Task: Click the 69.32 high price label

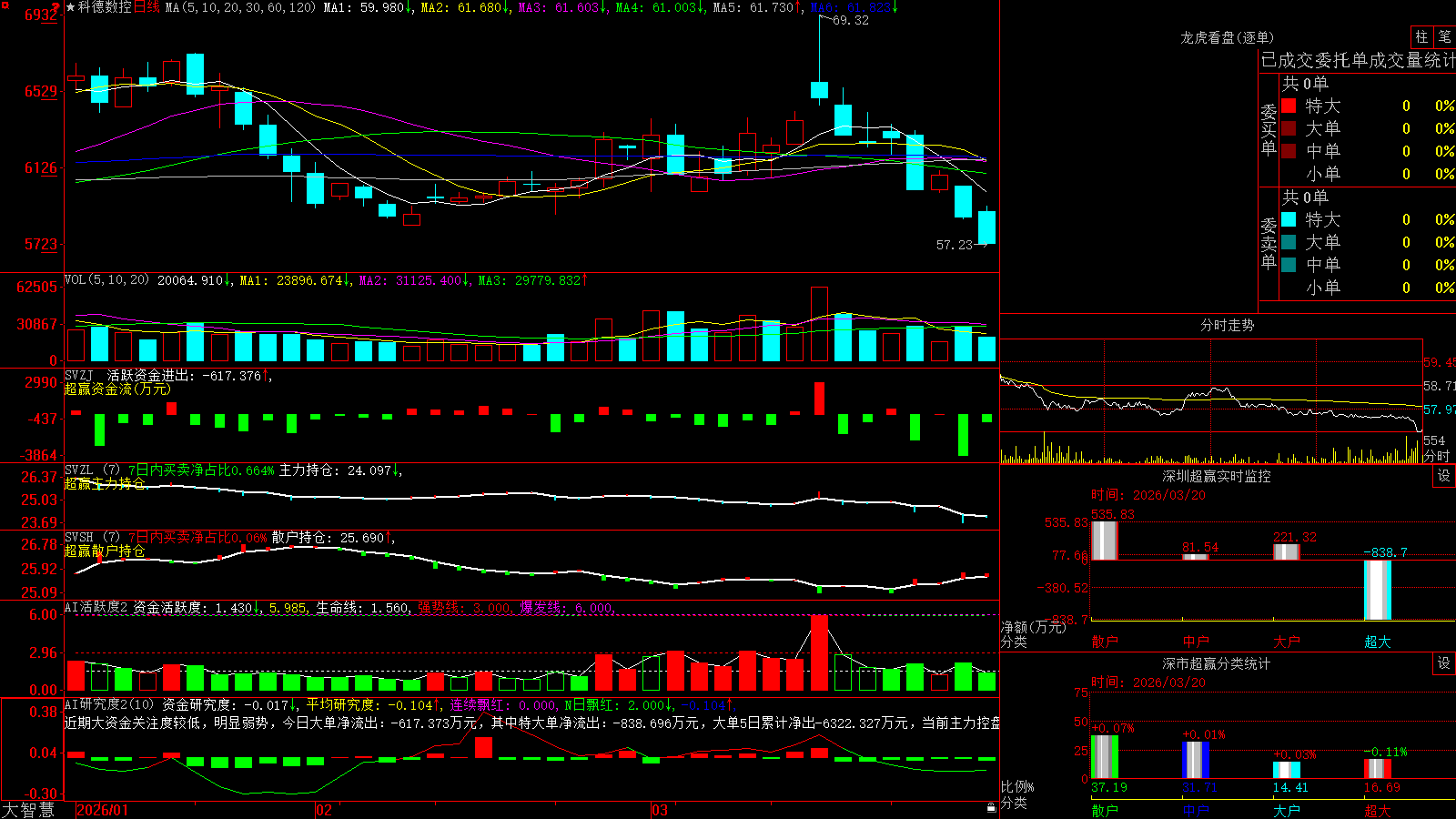Action: coord(850,20)
